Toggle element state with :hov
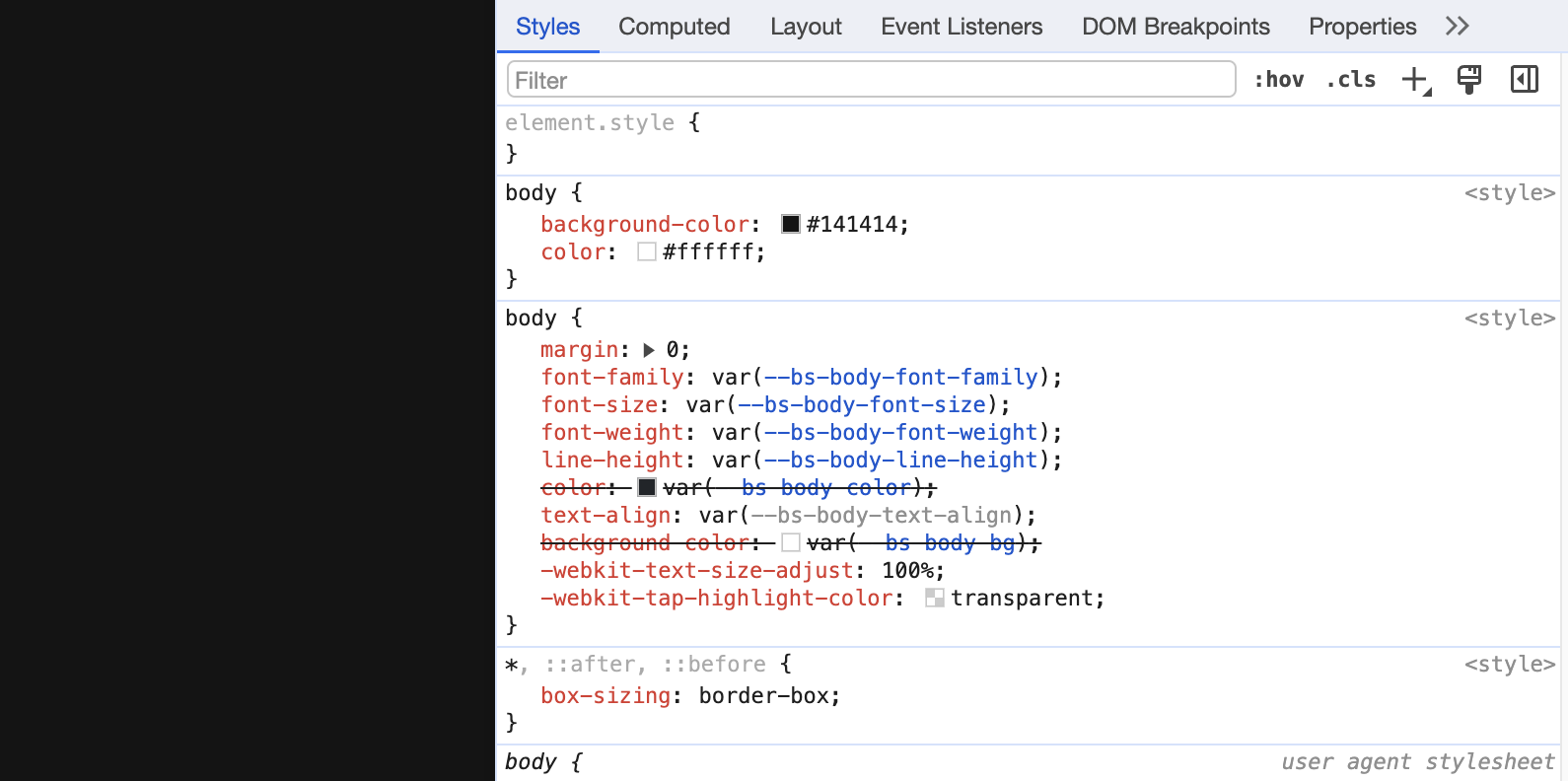Viewport: 1568px width, 781px height. pos(1279,80)
